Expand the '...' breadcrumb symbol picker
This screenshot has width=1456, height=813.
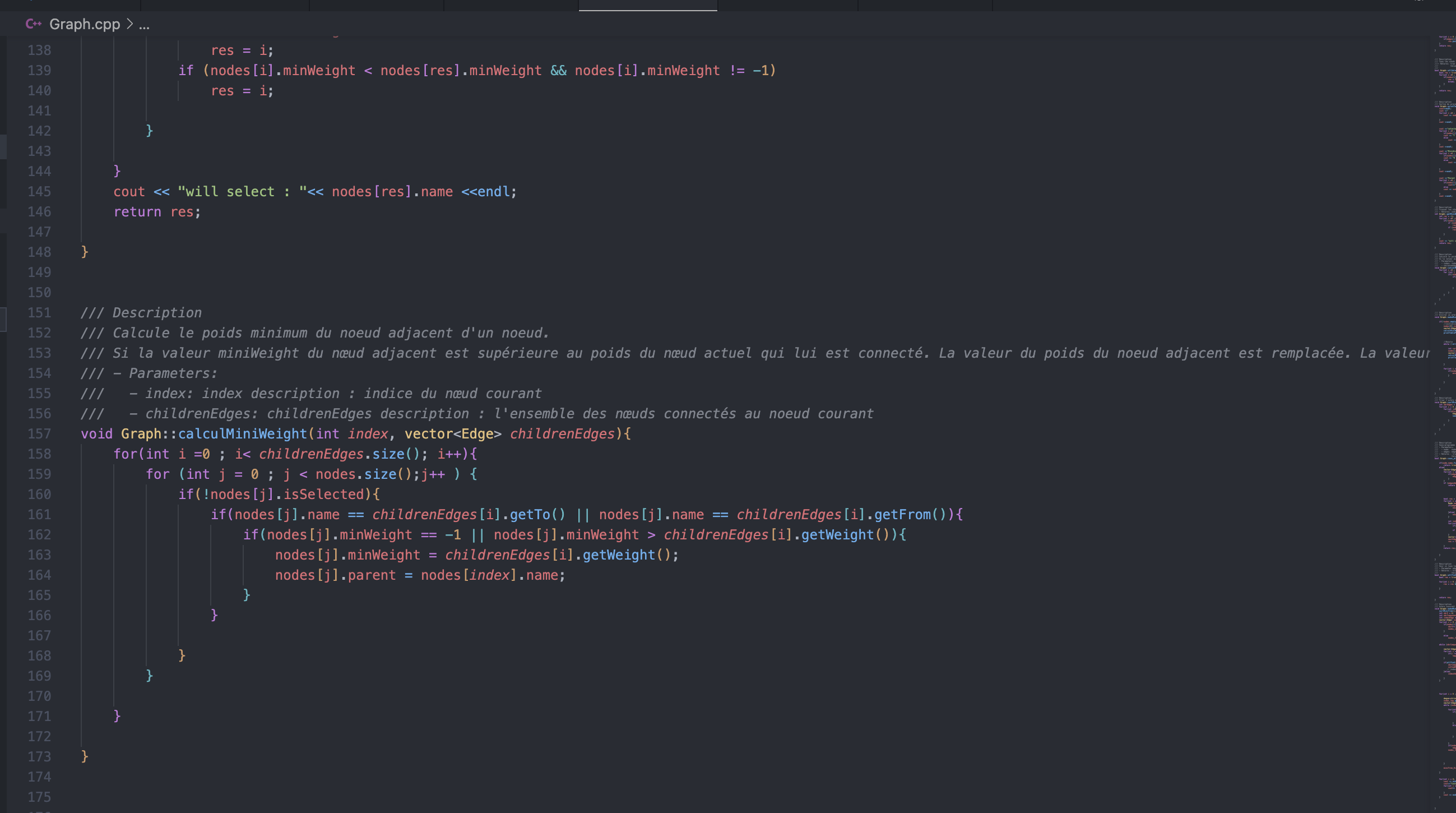144,24
